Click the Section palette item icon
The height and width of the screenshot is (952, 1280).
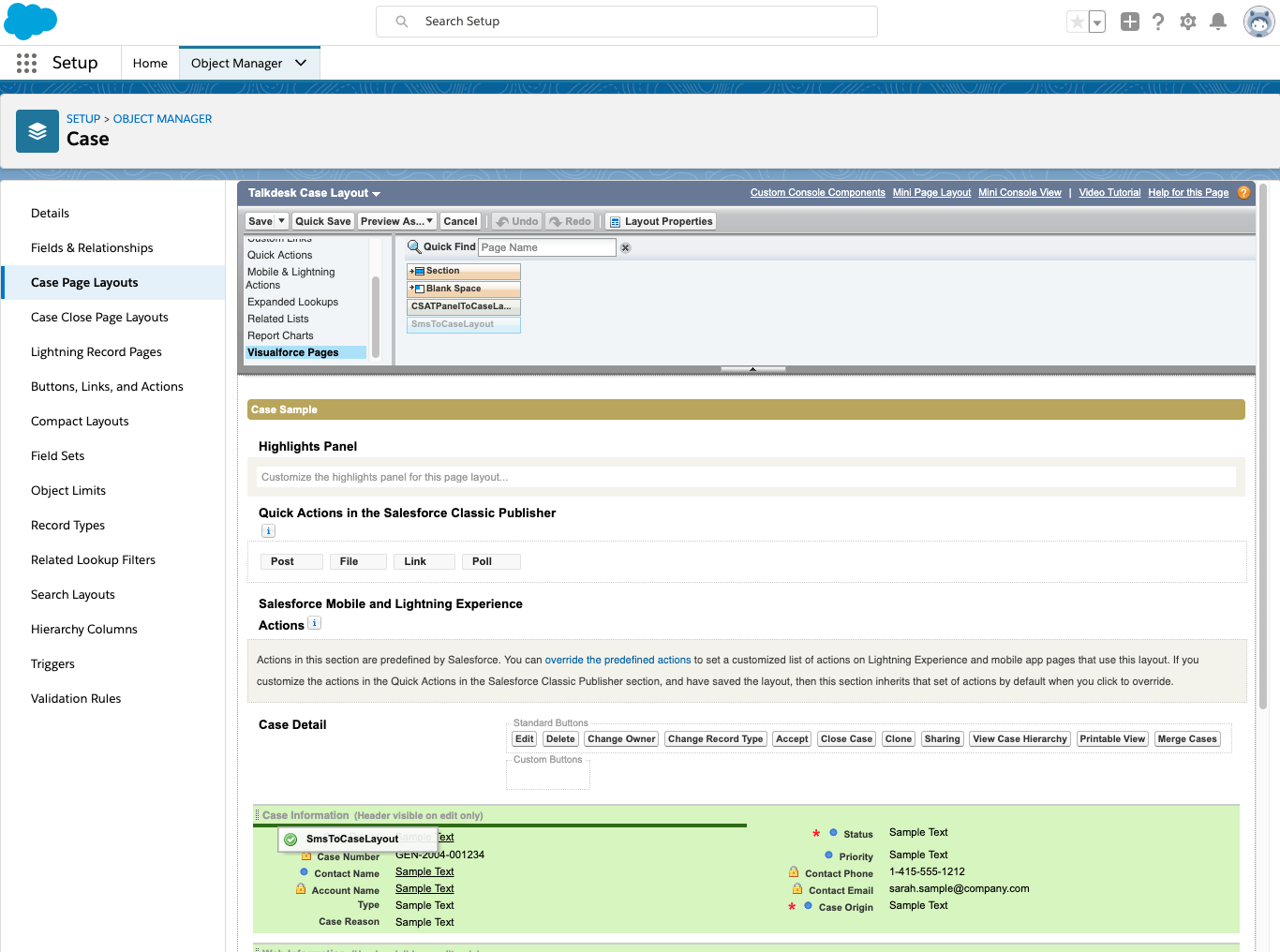click(x=418, y=271)
